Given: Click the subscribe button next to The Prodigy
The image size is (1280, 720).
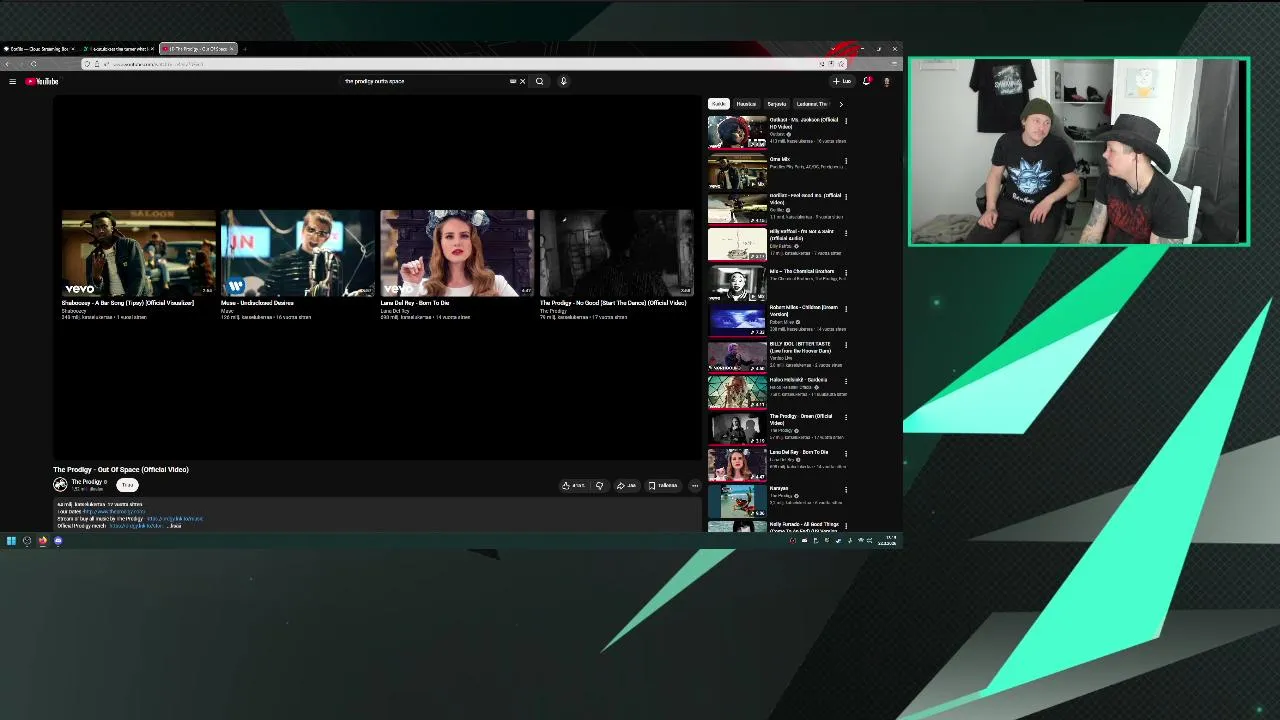Looking at the screenshot, I should (x=127, y=485).
